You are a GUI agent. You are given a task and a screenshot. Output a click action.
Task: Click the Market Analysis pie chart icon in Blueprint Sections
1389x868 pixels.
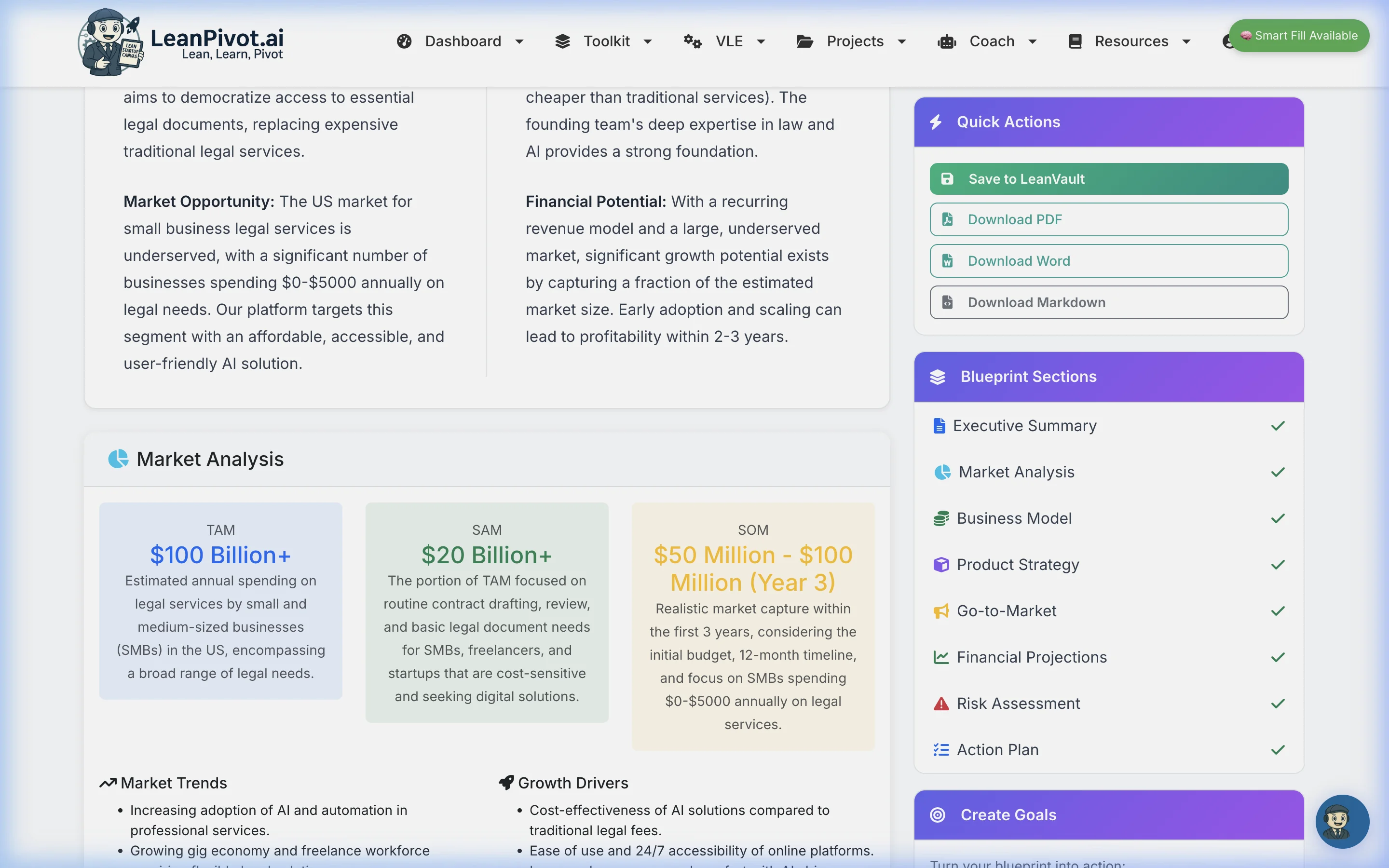[x=942, y=472]
